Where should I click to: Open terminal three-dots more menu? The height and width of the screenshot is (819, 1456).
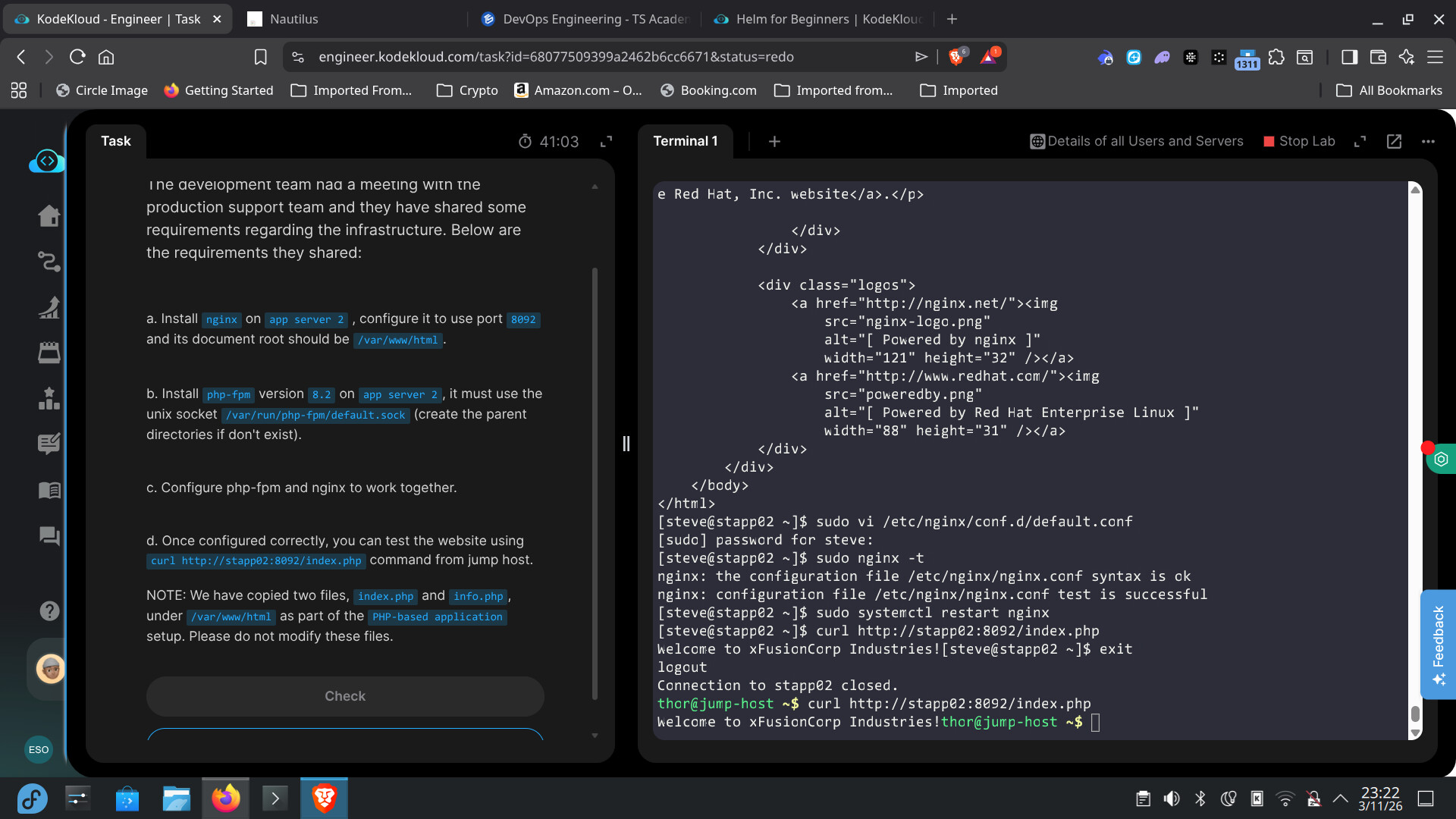(1428, 141)
